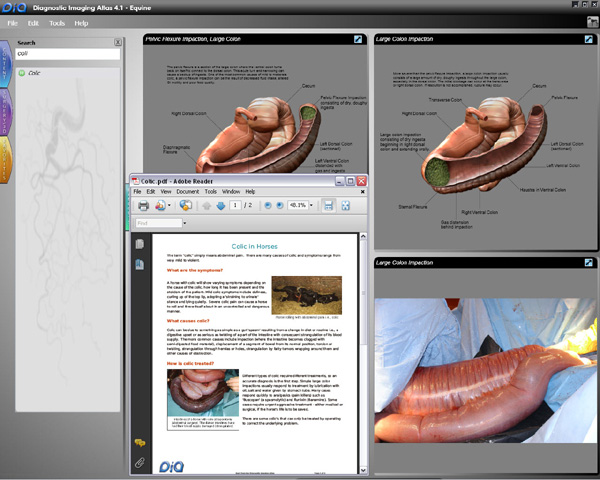The height and width of the screenshot is (480, 600).
Task: Click the search text field
Action: point(68,54)
